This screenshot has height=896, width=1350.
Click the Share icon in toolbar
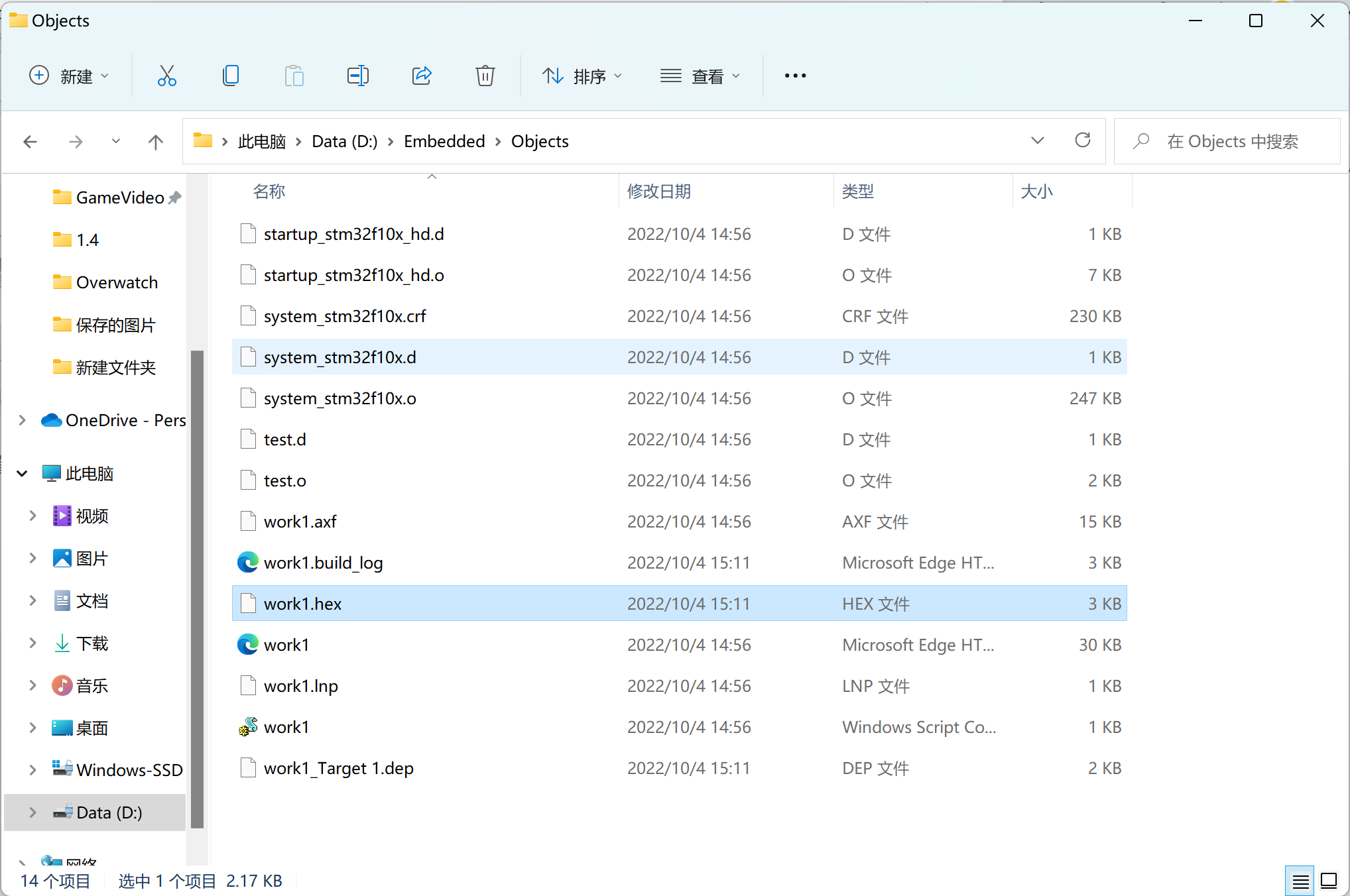click(422, 76)
